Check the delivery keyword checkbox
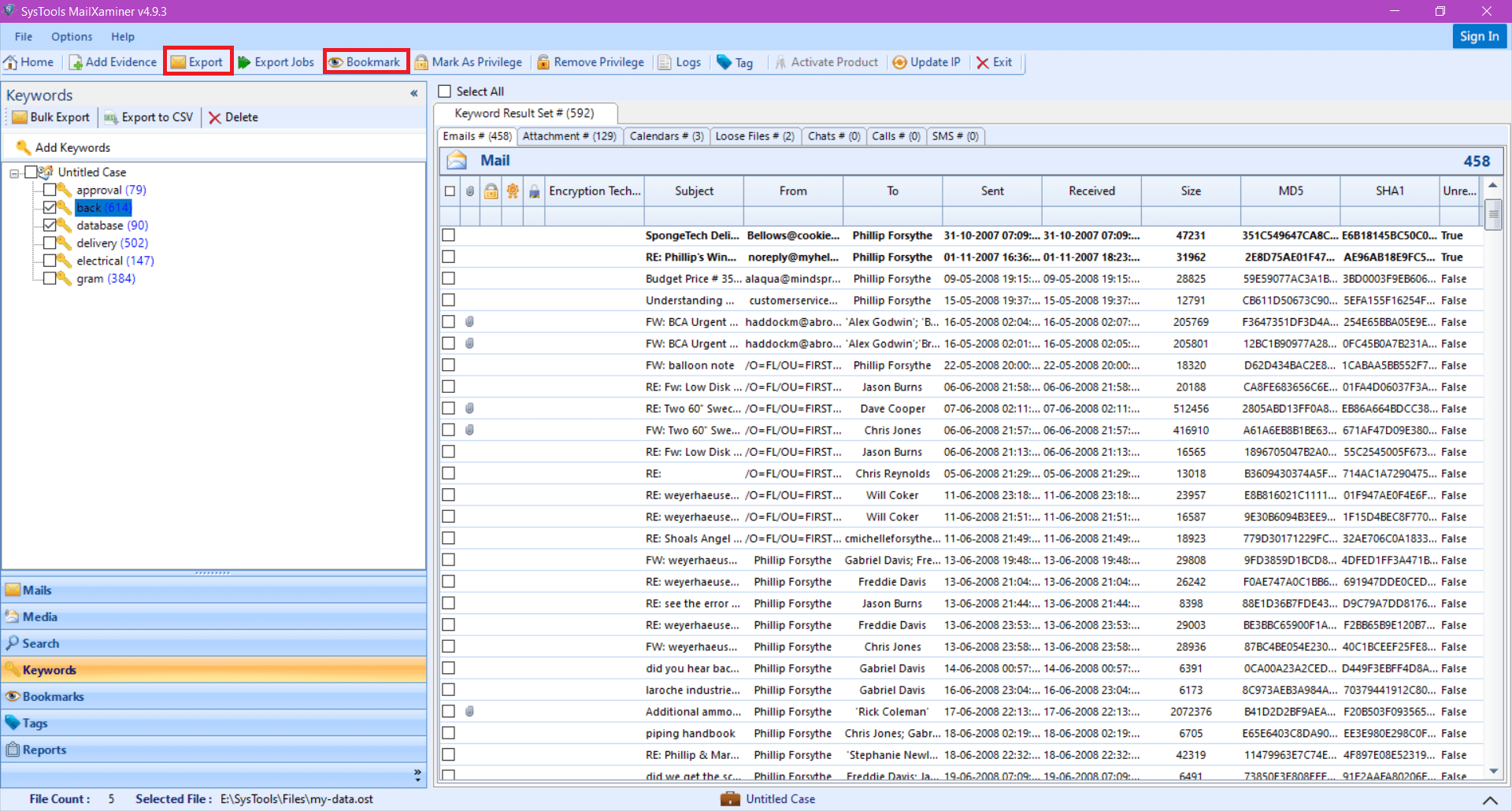The image size is (1512, 811). coord(50,243)
